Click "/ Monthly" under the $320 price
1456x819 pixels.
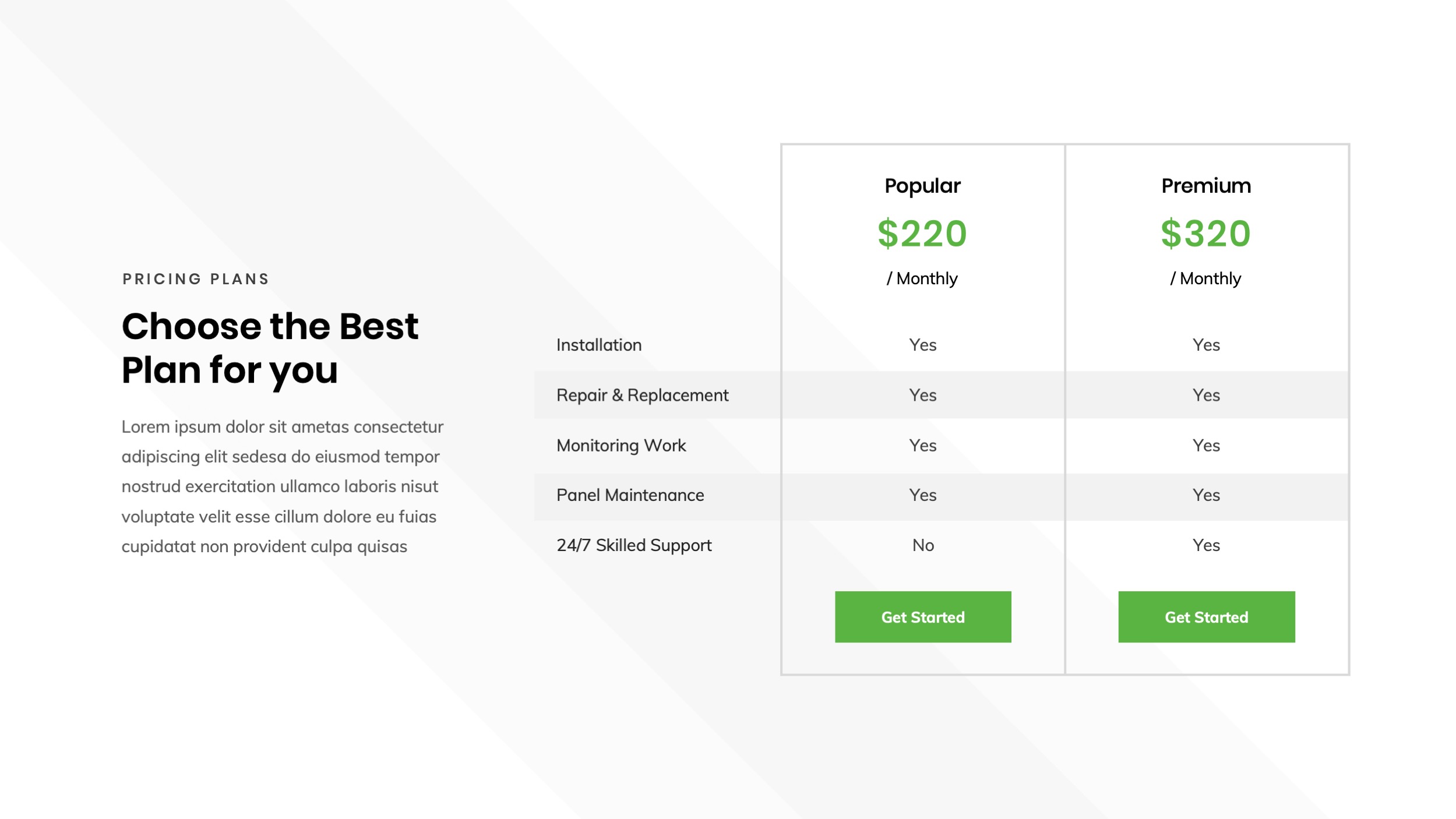pyautogui.click(x=1205, y=278)
